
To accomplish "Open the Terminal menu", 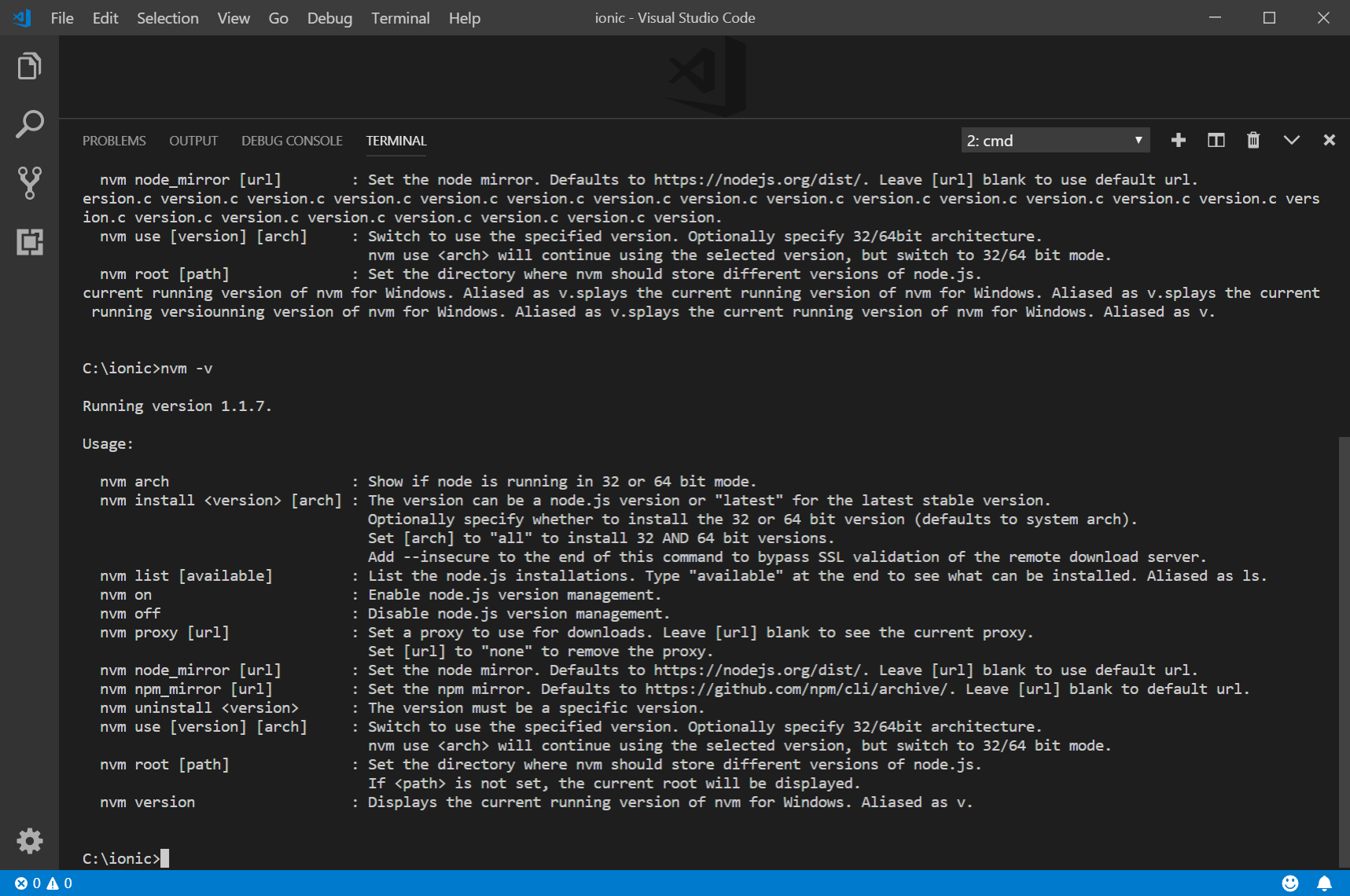I will (400, 18).
